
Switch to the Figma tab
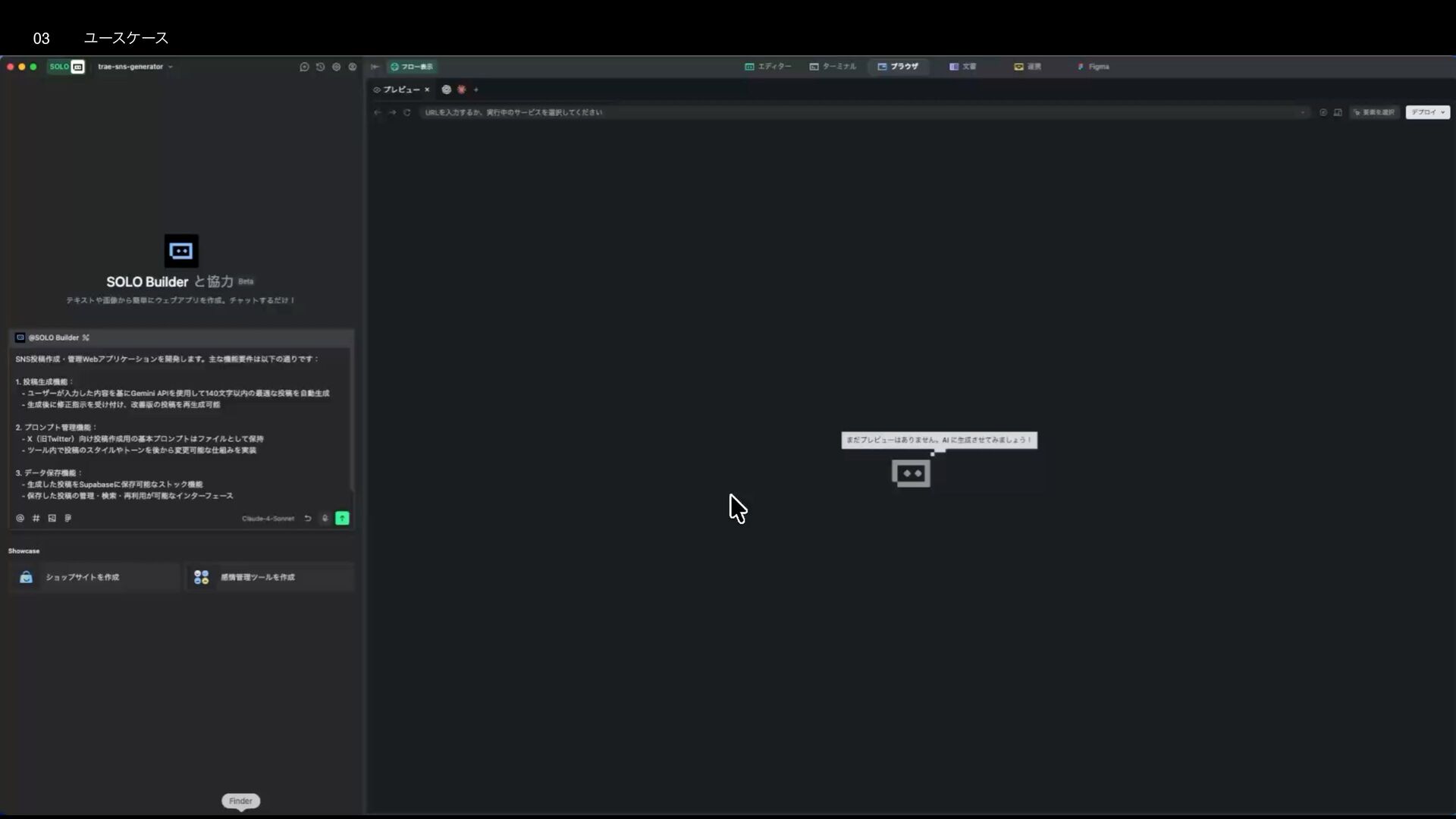(x=1094, y=67)
